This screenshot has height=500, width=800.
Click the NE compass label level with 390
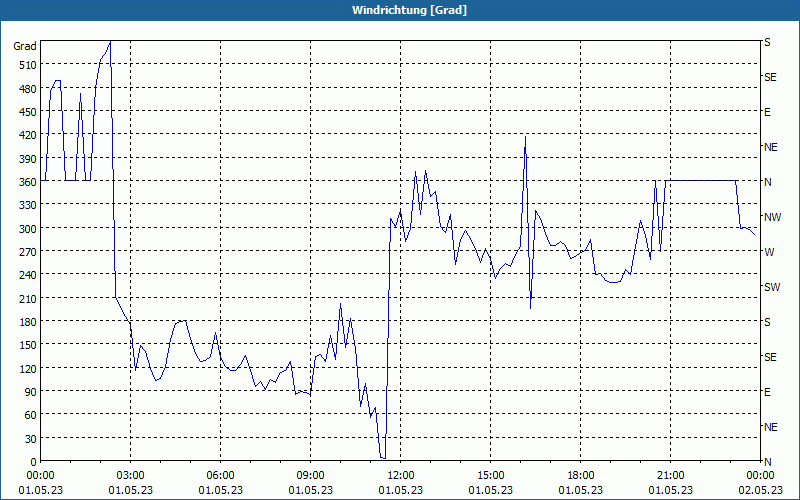[x=771, y=147]
